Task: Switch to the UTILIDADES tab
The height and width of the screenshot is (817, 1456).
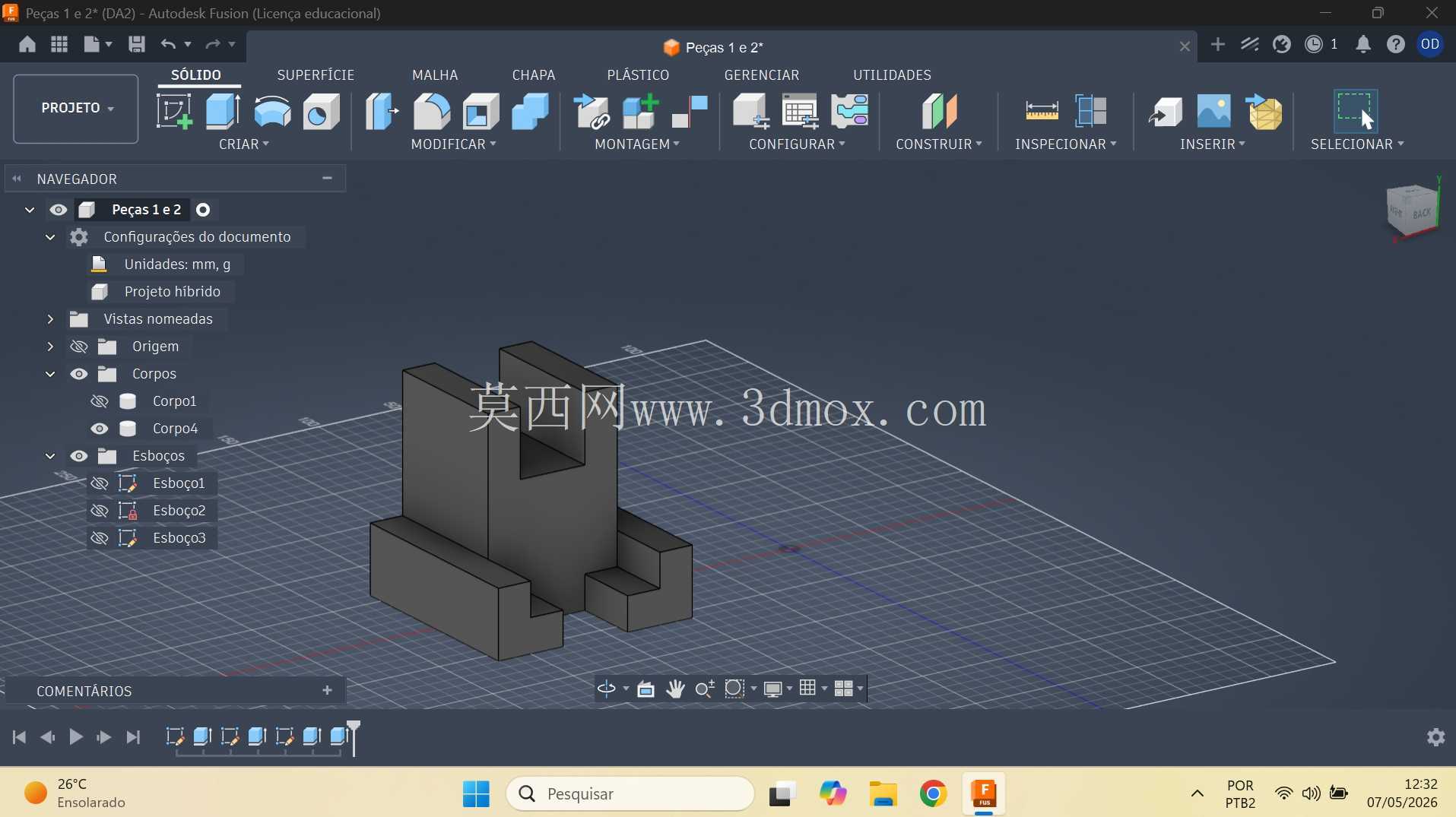Action: pos(892,75)
